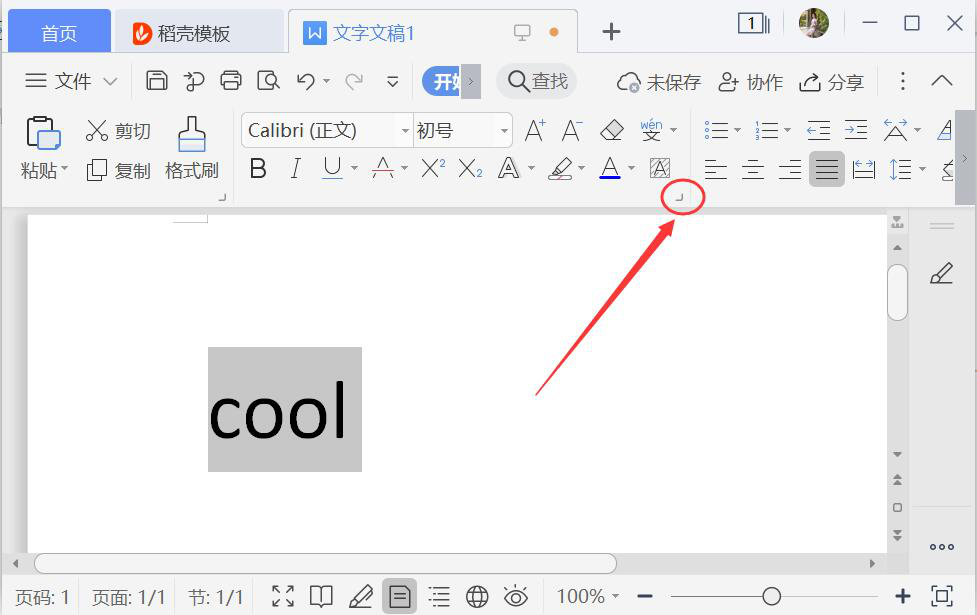This screenshot has height=615, width=977.
Task: Click the zoom slider handle
Action: [x=771, y=596]
